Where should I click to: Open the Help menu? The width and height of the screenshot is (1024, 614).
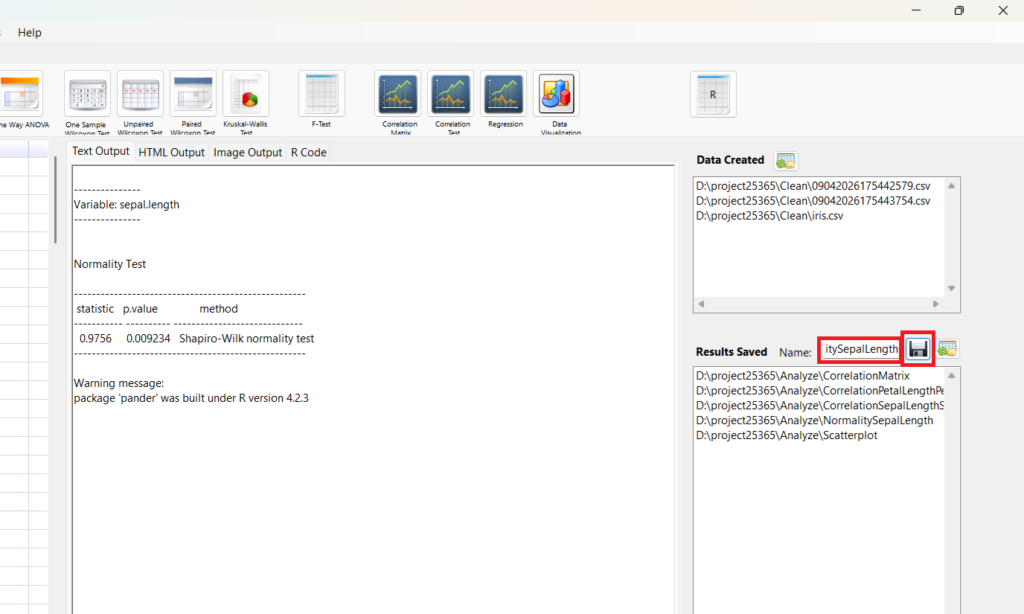(x=30, y=32)
